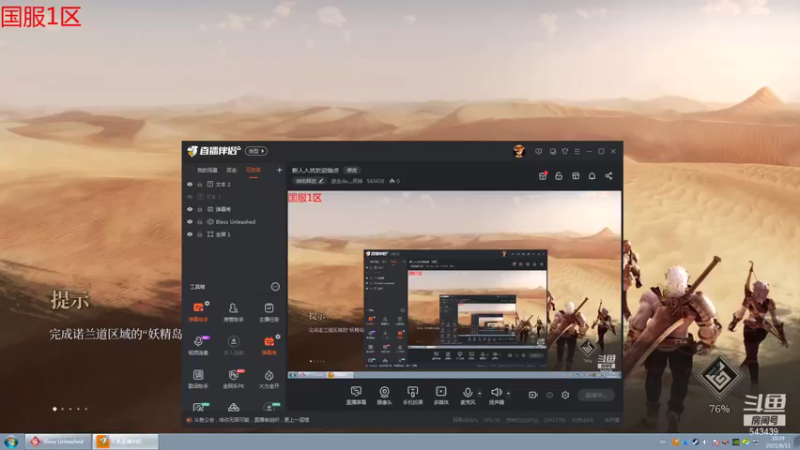
Task: Open the bell notifications icon
Action: pos(592,176)
